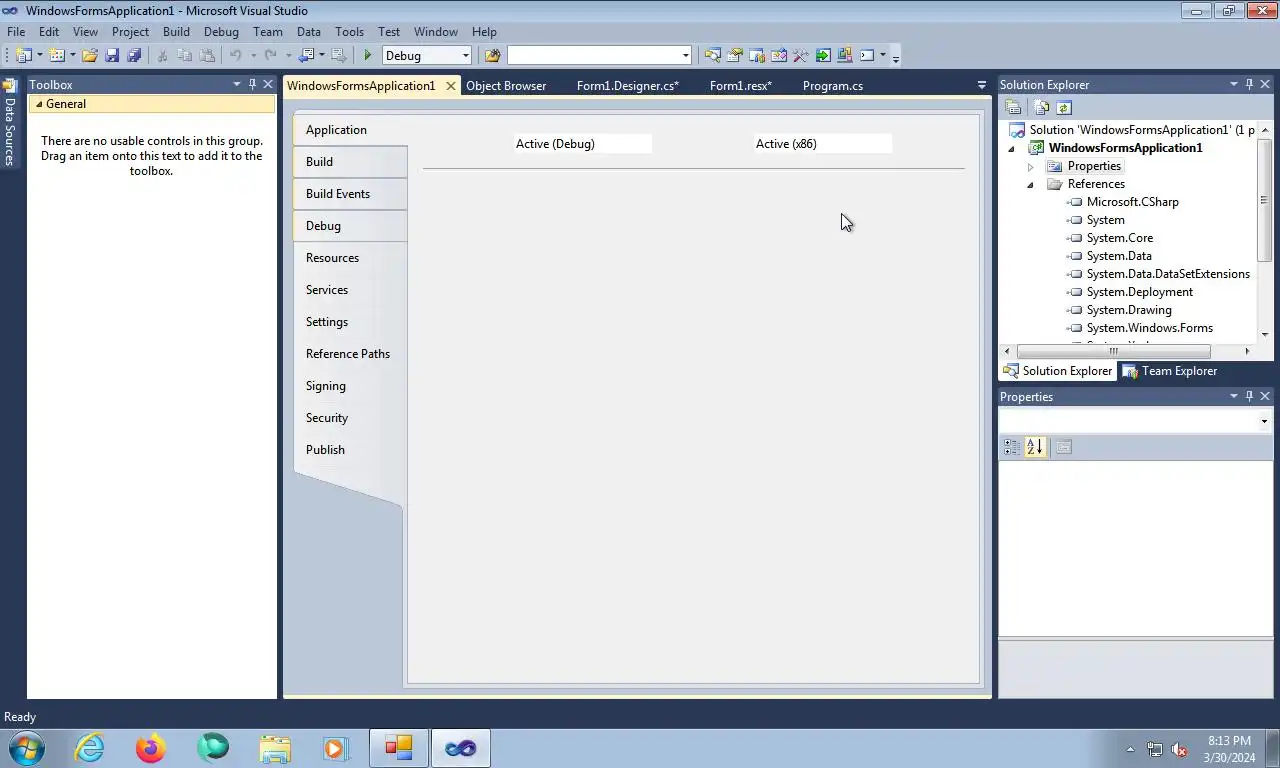Image resolution: width=1280 pixels, height=768 pixels.
Task: Click the Redo arrow icon
Action: coord(270,56)
